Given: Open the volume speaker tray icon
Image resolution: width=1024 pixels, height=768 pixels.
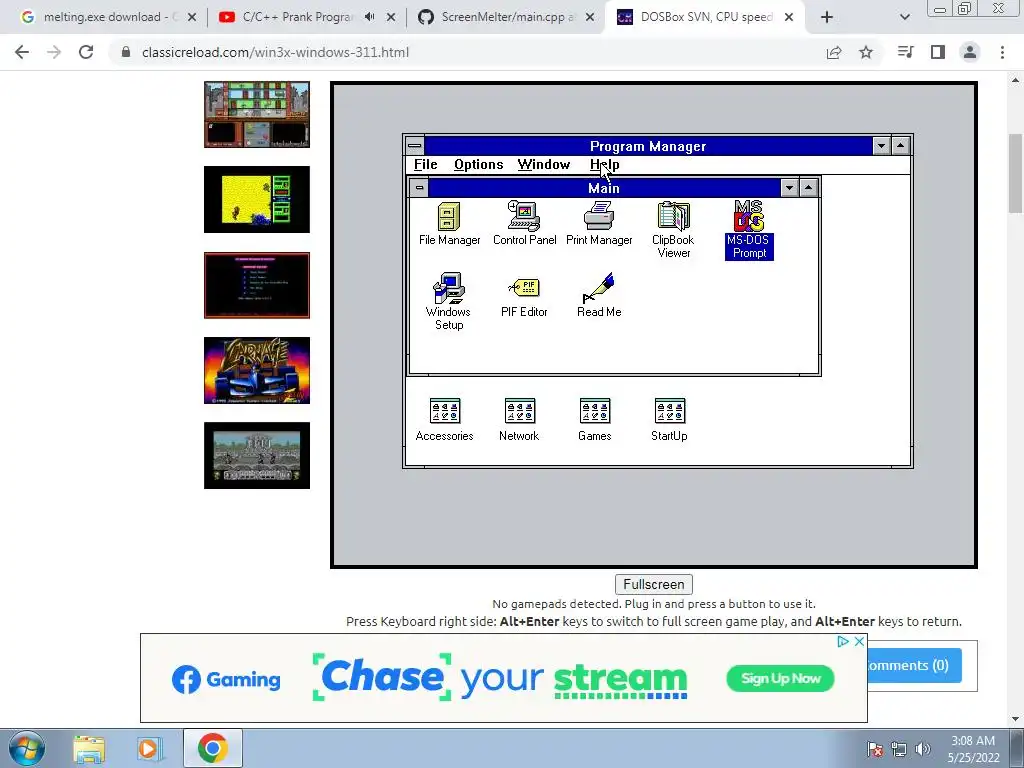Looking at the screenshot, I should (x=923, y=749).
